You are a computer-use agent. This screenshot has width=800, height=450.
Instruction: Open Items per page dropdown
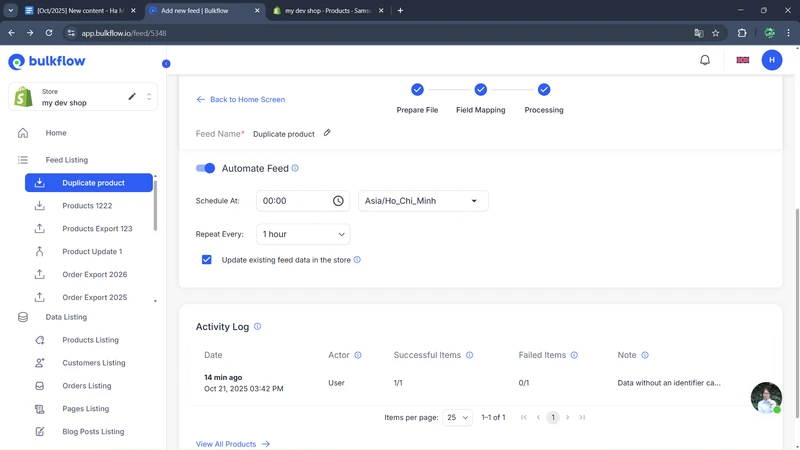click(x=457, y=417)
